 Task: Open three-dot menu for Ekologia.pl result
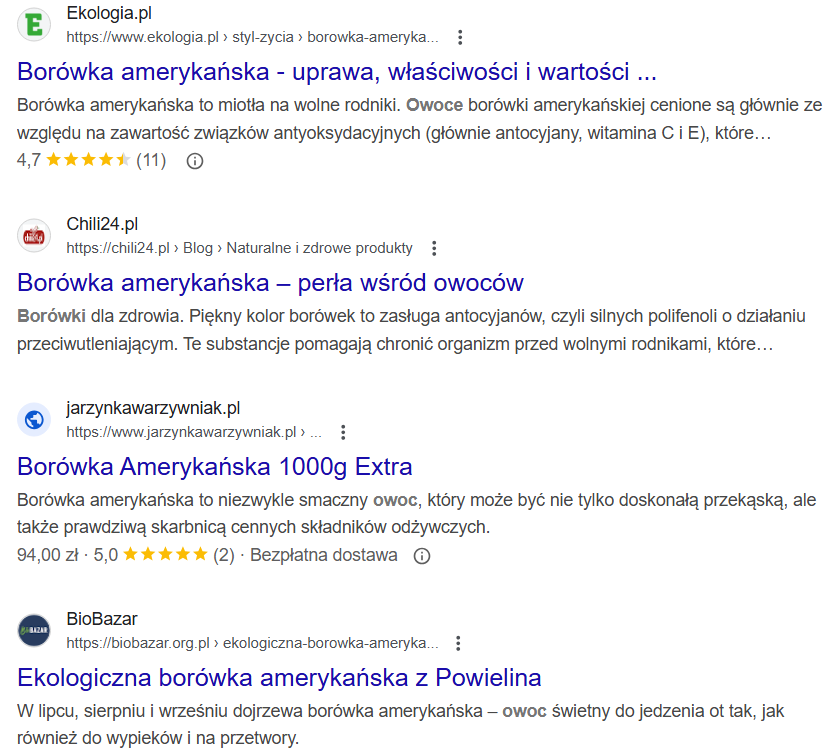(460, 38)
